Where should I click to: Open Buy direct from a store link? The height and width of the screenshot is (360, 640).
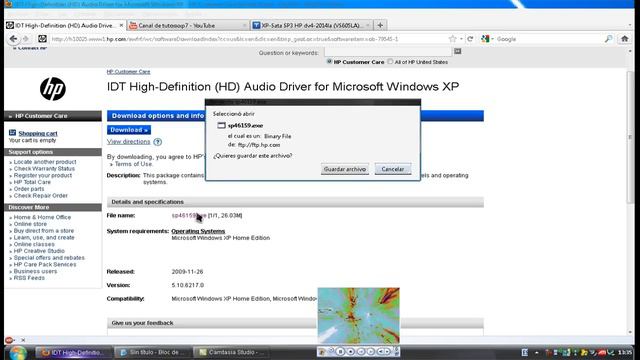click(x=44, y=231)
